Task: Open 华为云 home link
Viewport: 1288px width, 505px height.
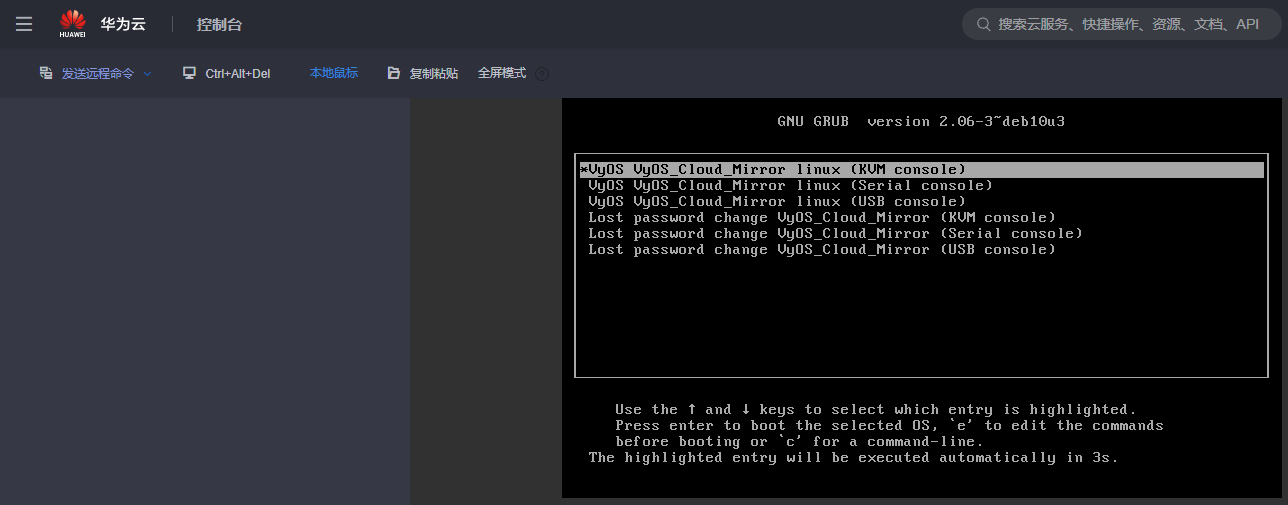Action: [123, 24]
